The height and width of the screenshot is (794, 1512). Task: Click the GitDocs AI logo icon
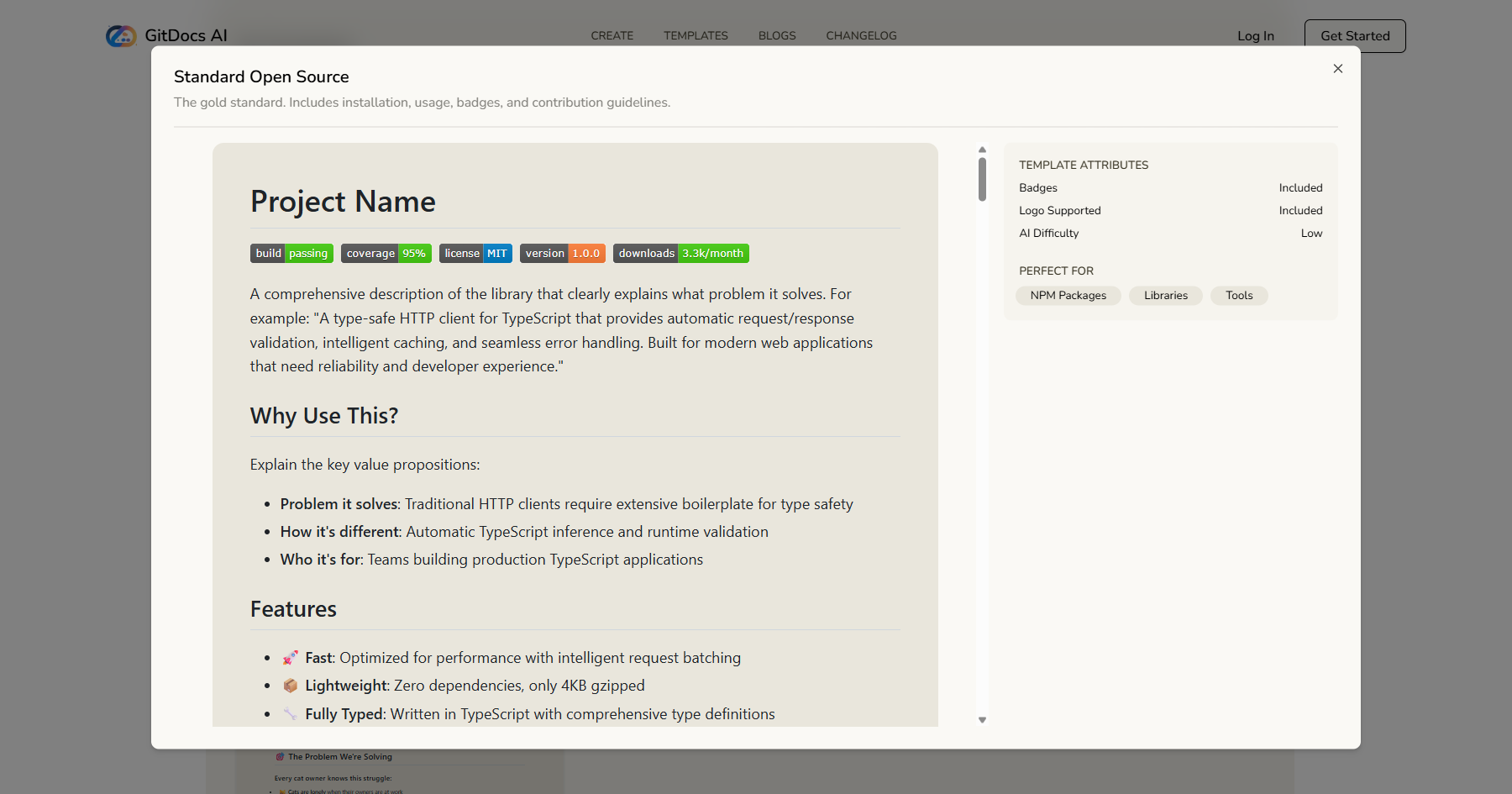[120, 35]
